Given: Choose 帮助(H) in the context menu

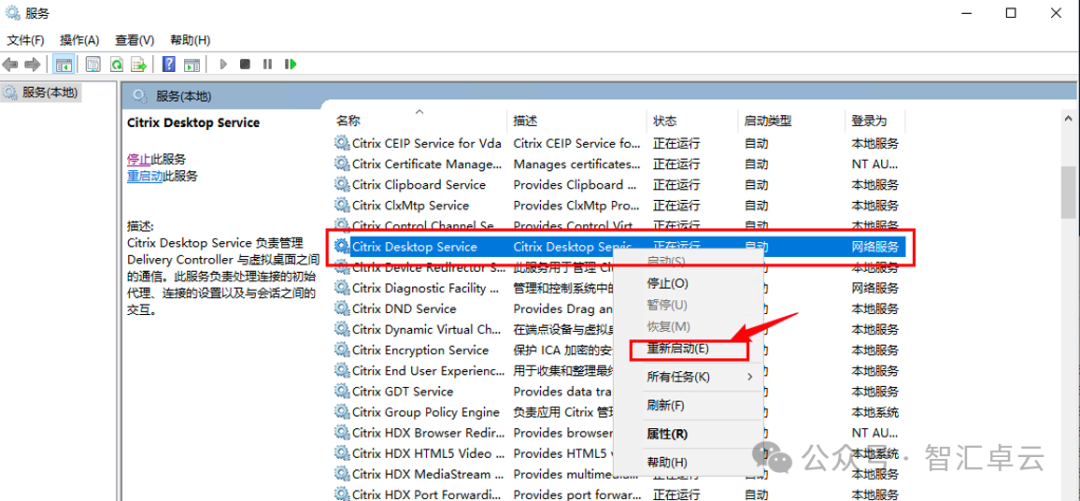Looking at the screenshot, I should point(687,462).
